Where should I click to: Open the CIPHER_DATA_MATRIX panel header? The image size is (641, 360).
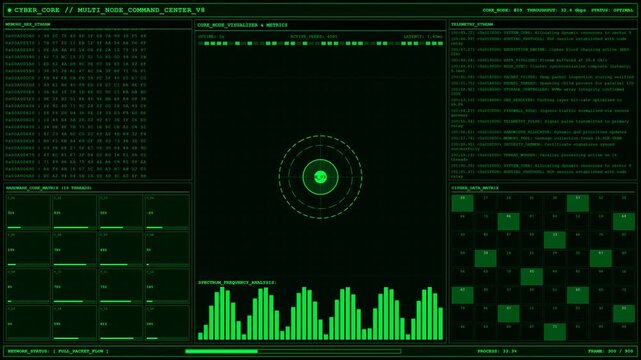[475, 188]
